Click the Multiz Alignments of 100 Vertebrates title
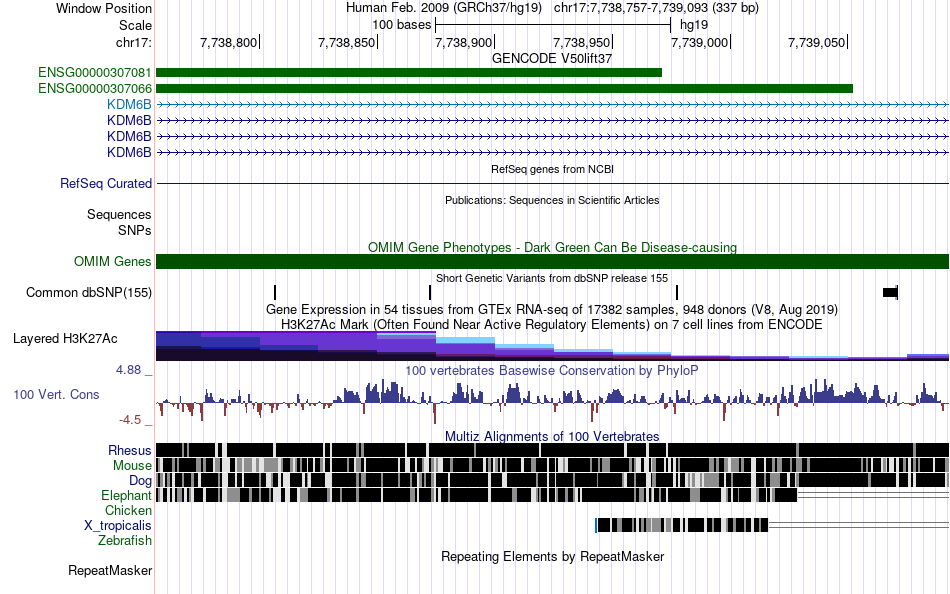Viewport: 950px width, 594px height. [x=552, y=436]
